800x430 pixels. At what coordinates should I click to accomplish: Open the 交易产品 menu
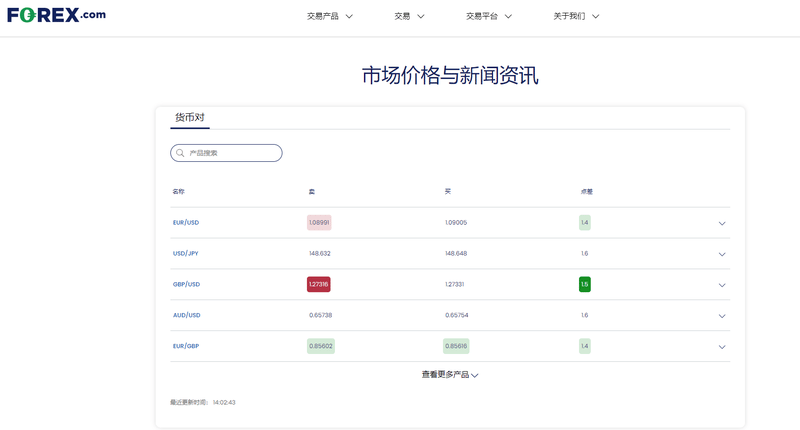[x=329, y=16]
